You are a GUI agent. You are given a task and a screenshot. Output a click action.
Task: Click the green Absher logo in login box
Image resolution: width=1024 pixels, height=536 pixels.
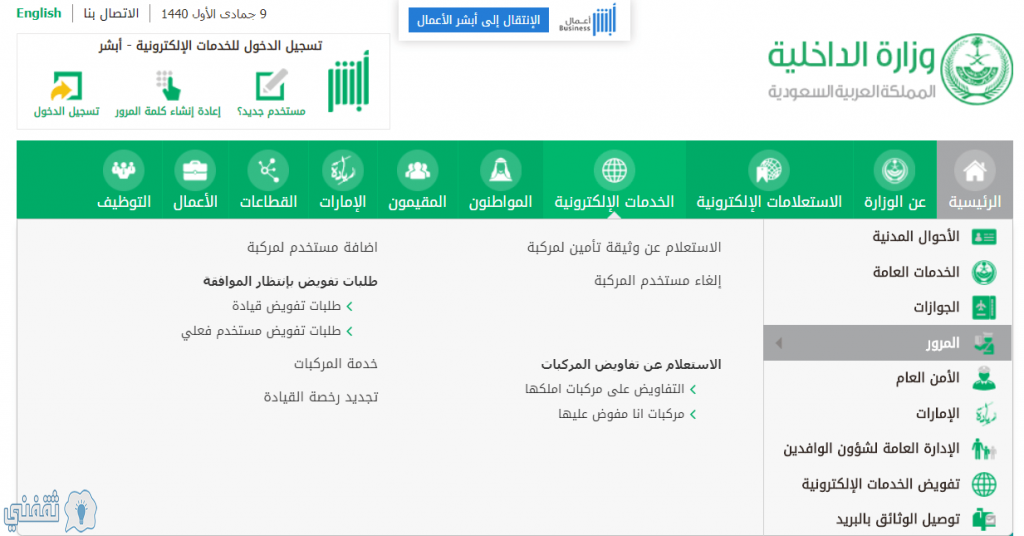[x=348, y=81]
